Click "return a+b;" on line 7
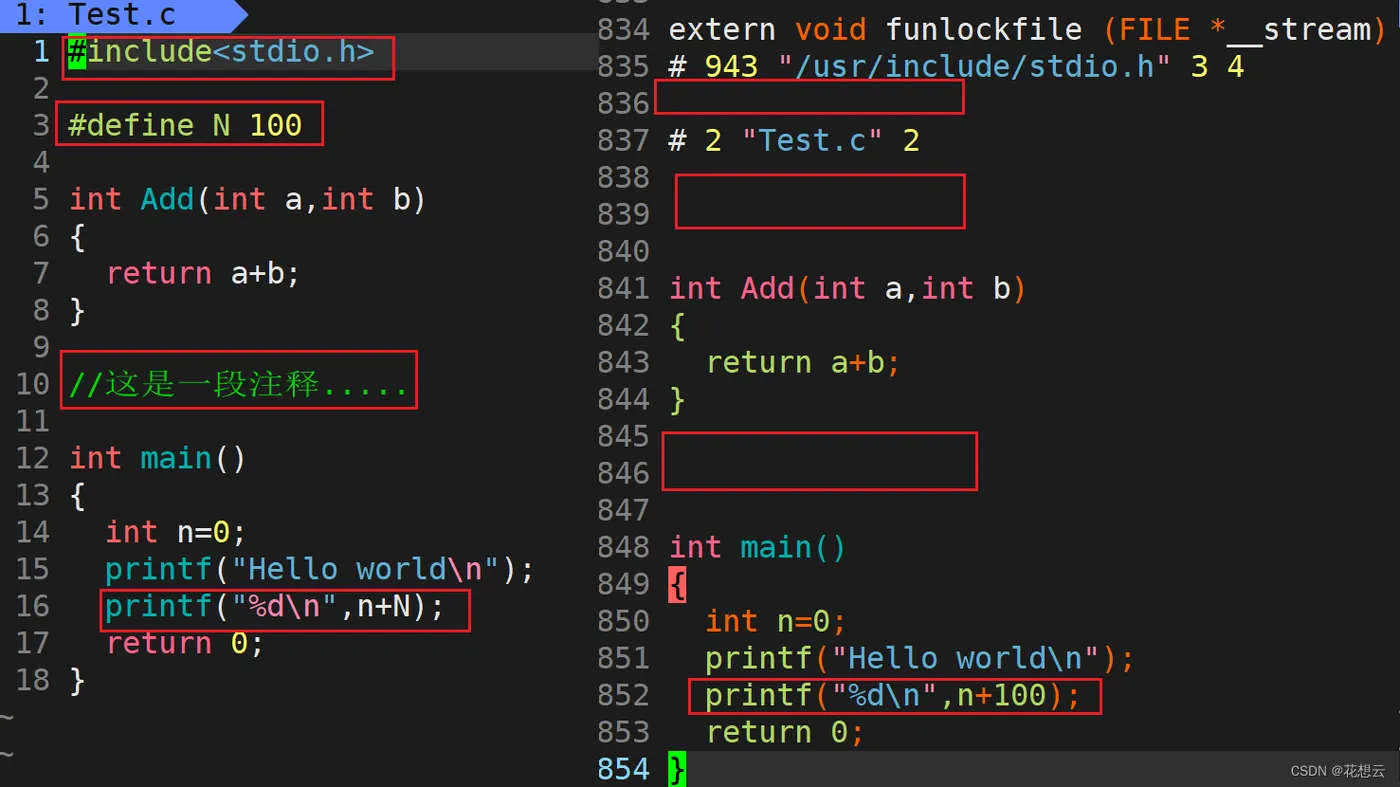 coord(203,273)
